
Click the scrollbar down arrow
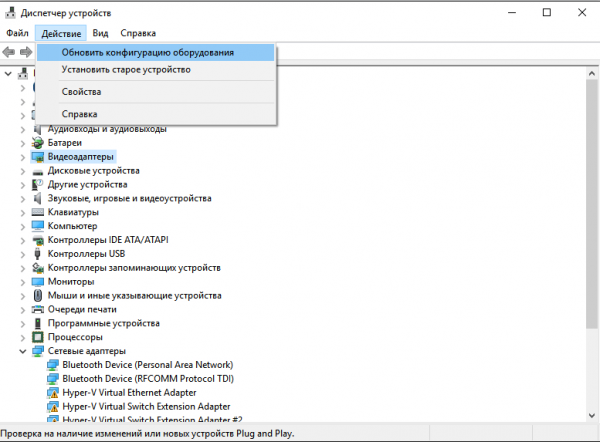pyautogui.click(x=592, y=416)
